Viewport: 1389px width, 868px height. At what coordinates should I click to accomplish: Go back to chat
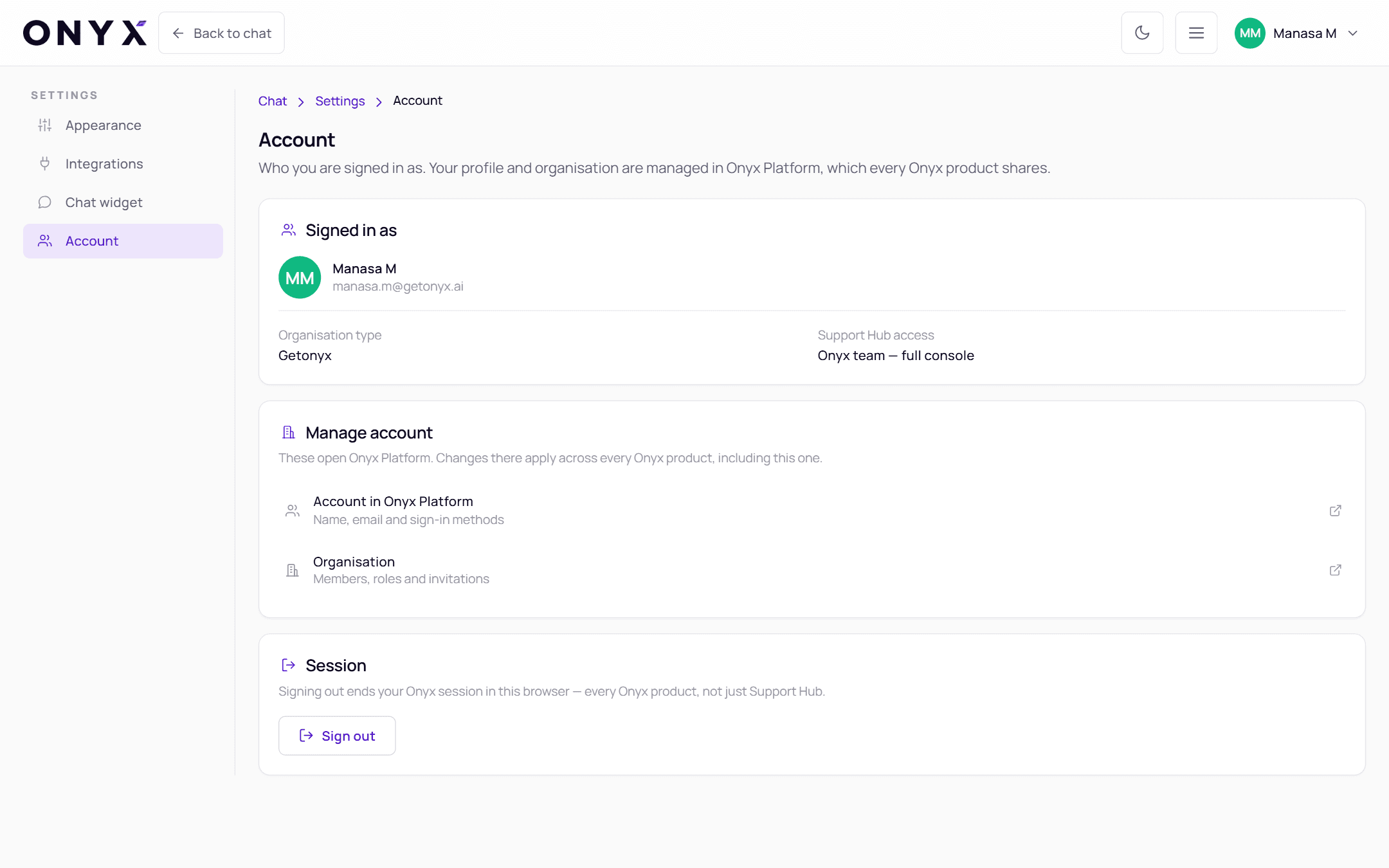[x=221, y=33]
